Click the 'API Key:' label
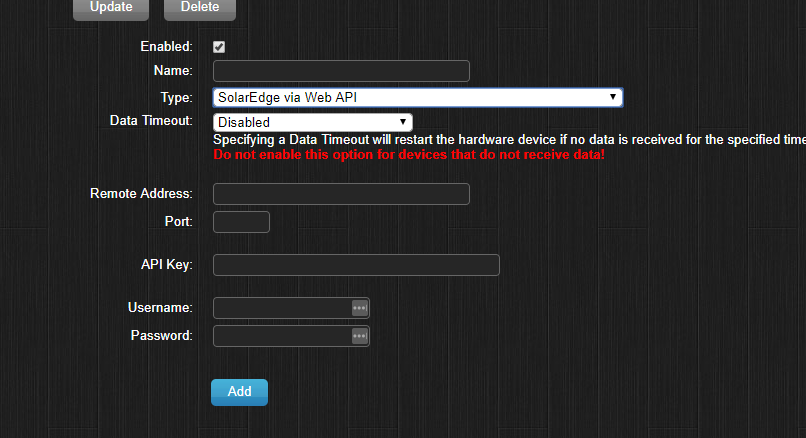 [167, 265]
